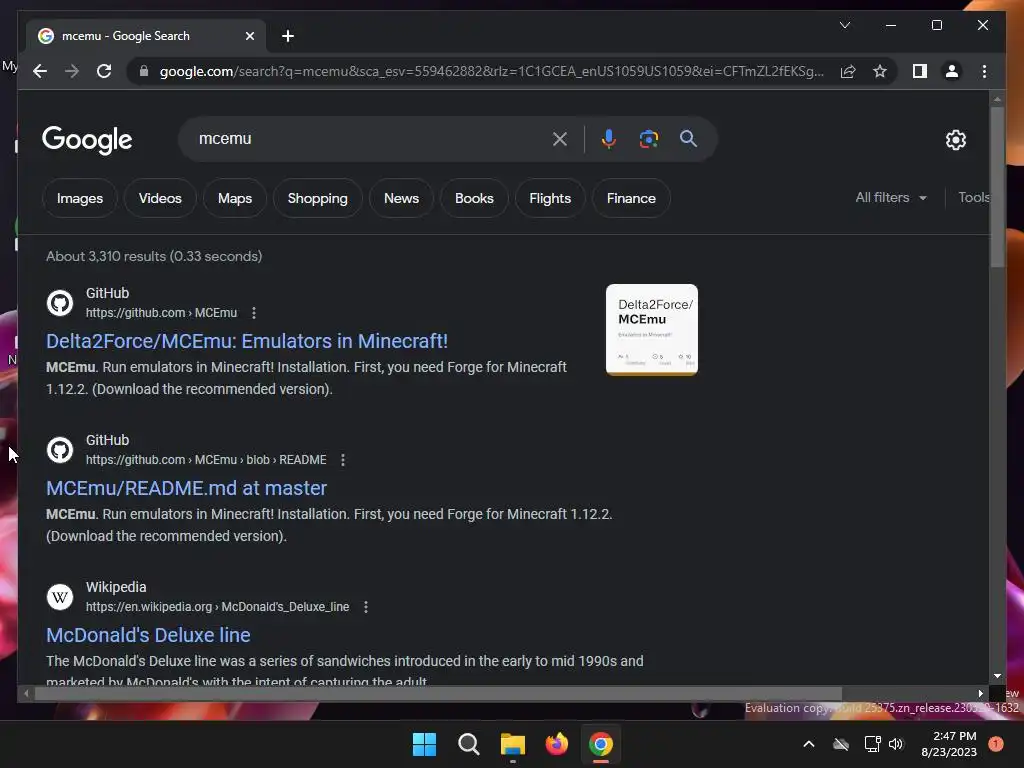
Task: Start a voice search with the microphone
Action: click(x=609, y=139)
